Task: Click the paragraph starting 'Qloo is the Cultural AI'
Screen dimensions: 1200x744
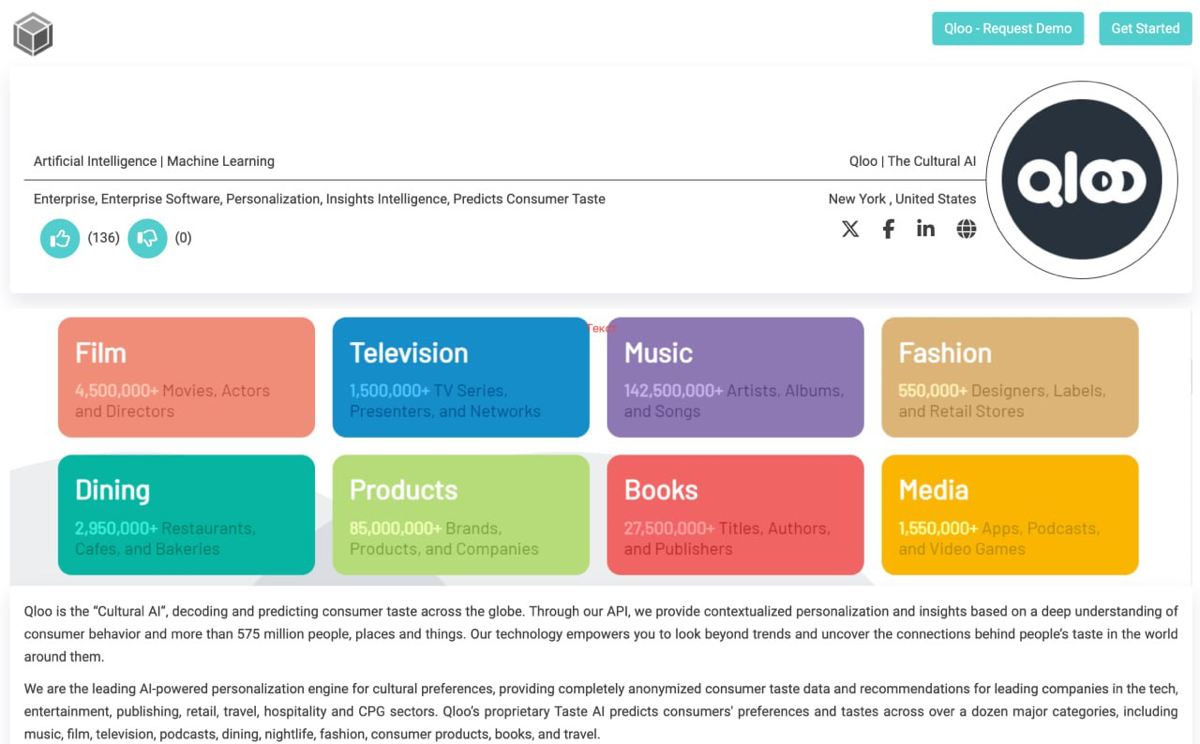Action: (601, 634)
